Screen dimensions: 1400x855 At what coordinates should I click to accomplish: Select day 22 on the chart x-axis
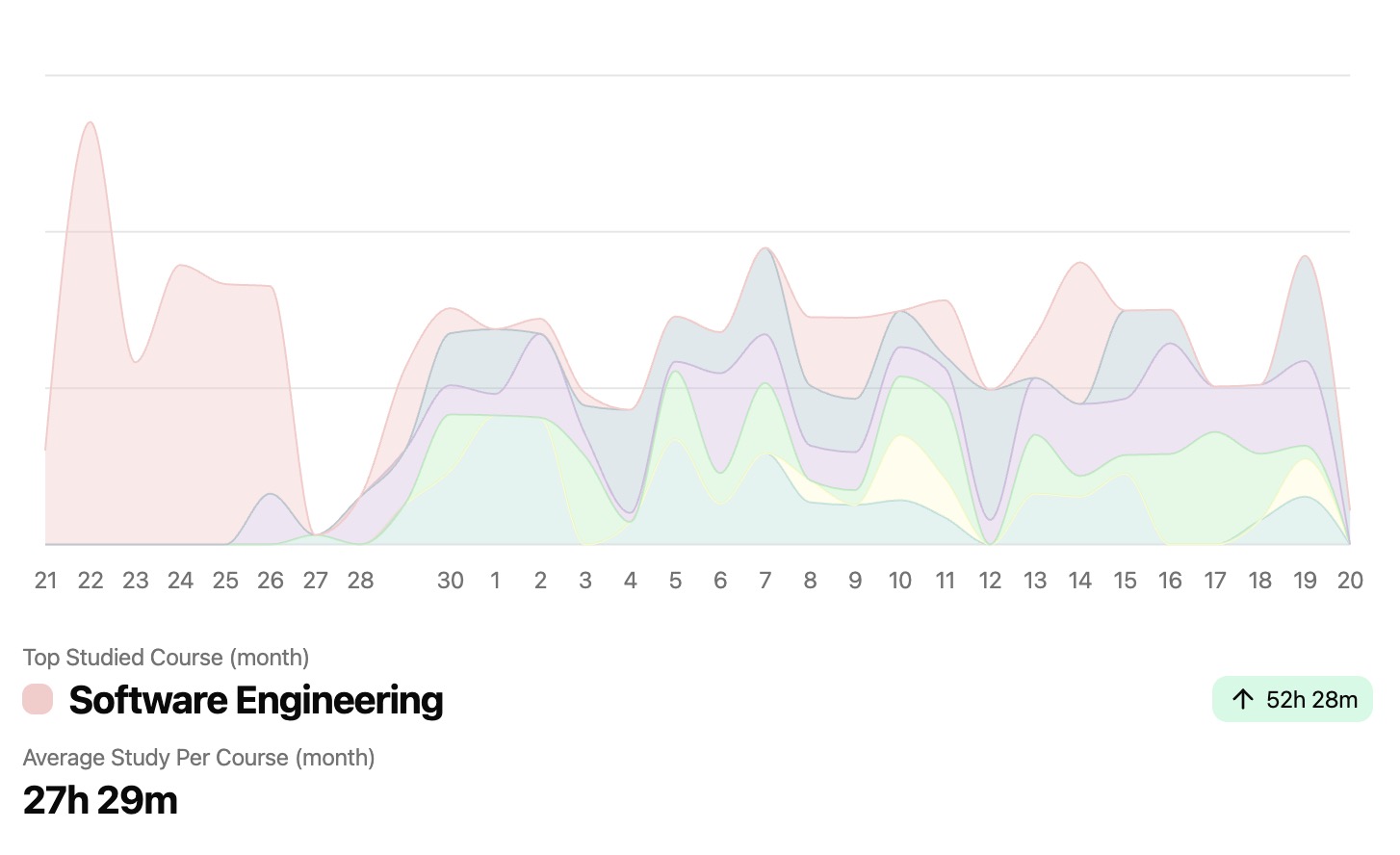tap(91, 581)
